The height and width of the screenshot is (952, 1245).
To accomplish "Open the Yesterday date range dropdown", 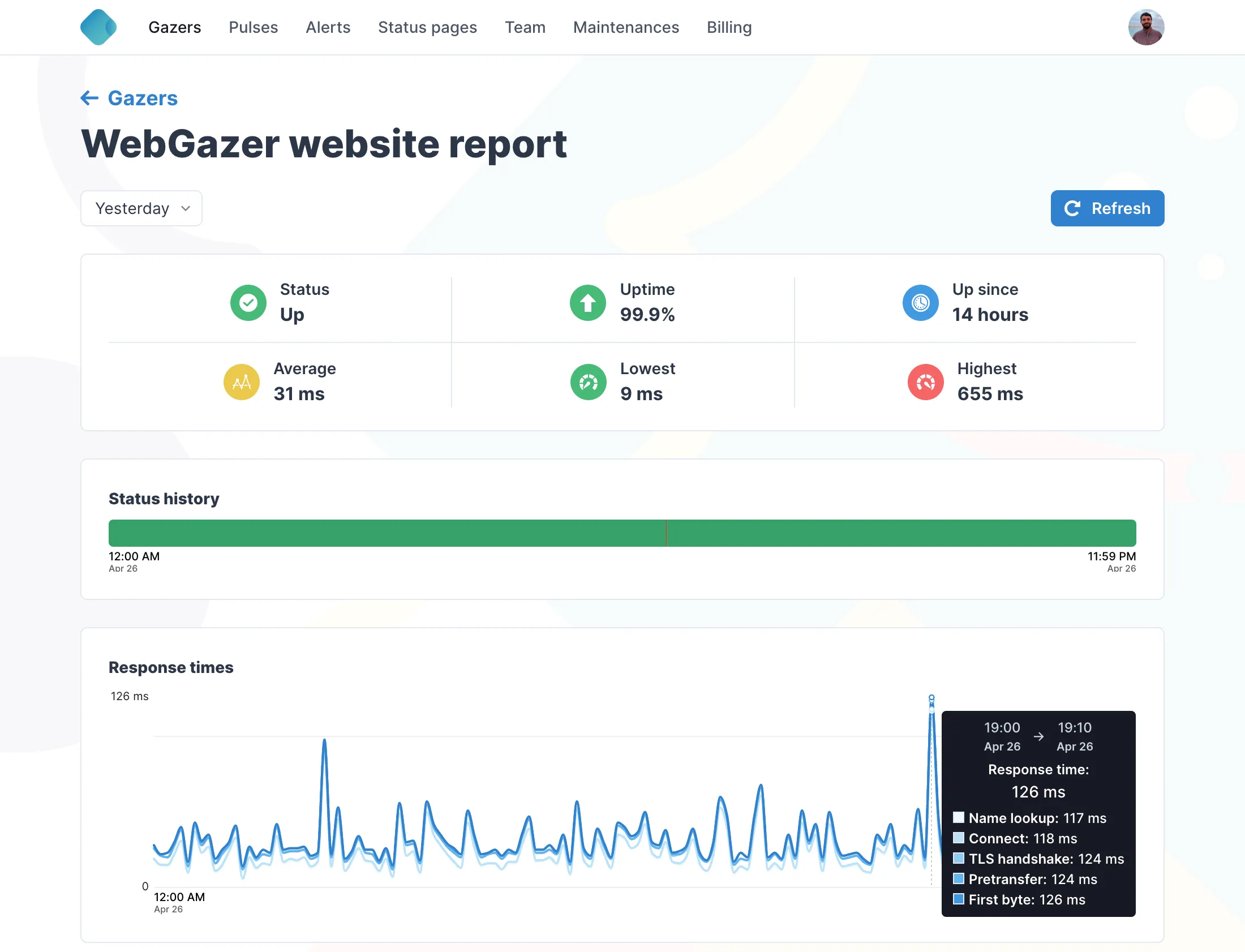I will pyautogui.click(x=141, y=208).
